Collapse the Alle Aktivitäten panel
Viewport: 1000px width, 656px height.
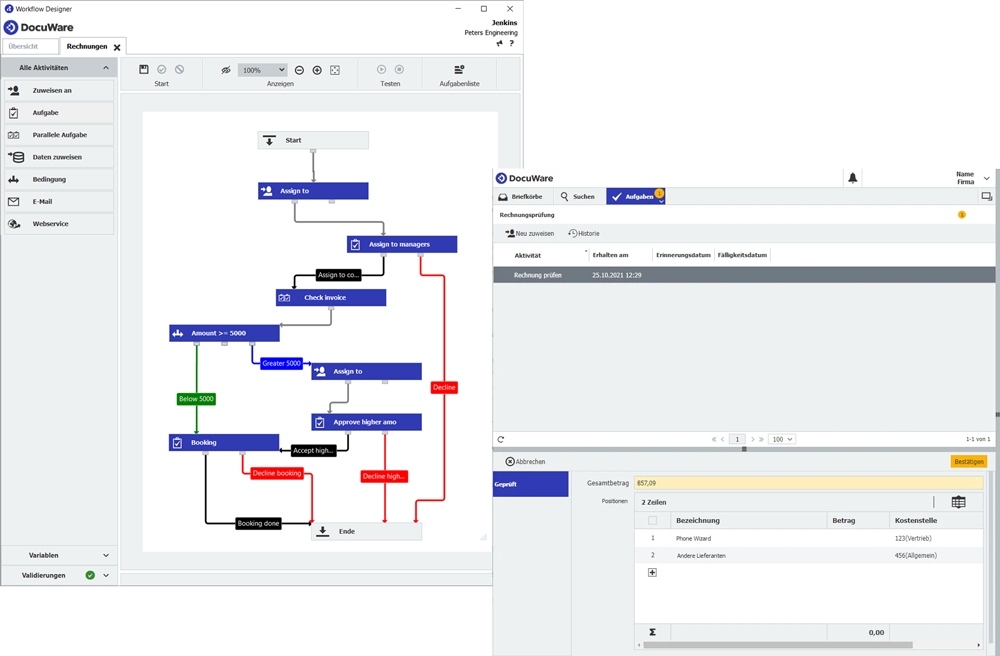coord(106,68)
